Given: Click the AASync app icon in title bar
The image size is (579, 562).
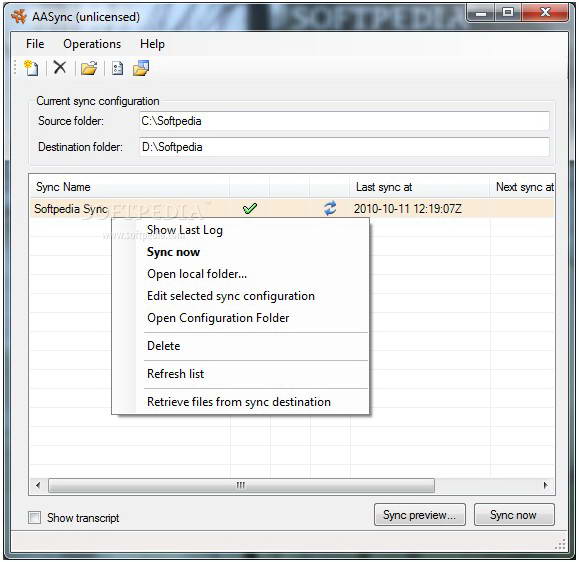Looking at the screenshot, I should [19, 17].
